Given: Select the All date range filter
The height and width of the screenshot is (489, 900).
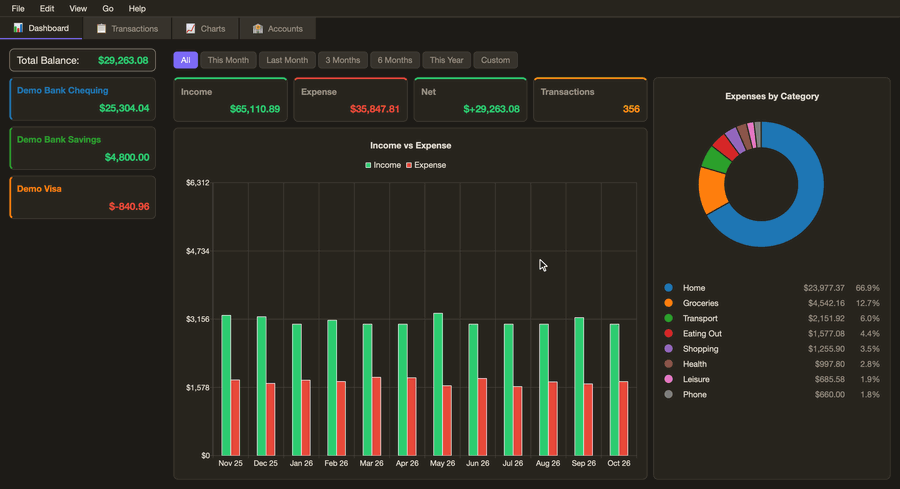Looking at the screenshot, I should tap(185, 60).
